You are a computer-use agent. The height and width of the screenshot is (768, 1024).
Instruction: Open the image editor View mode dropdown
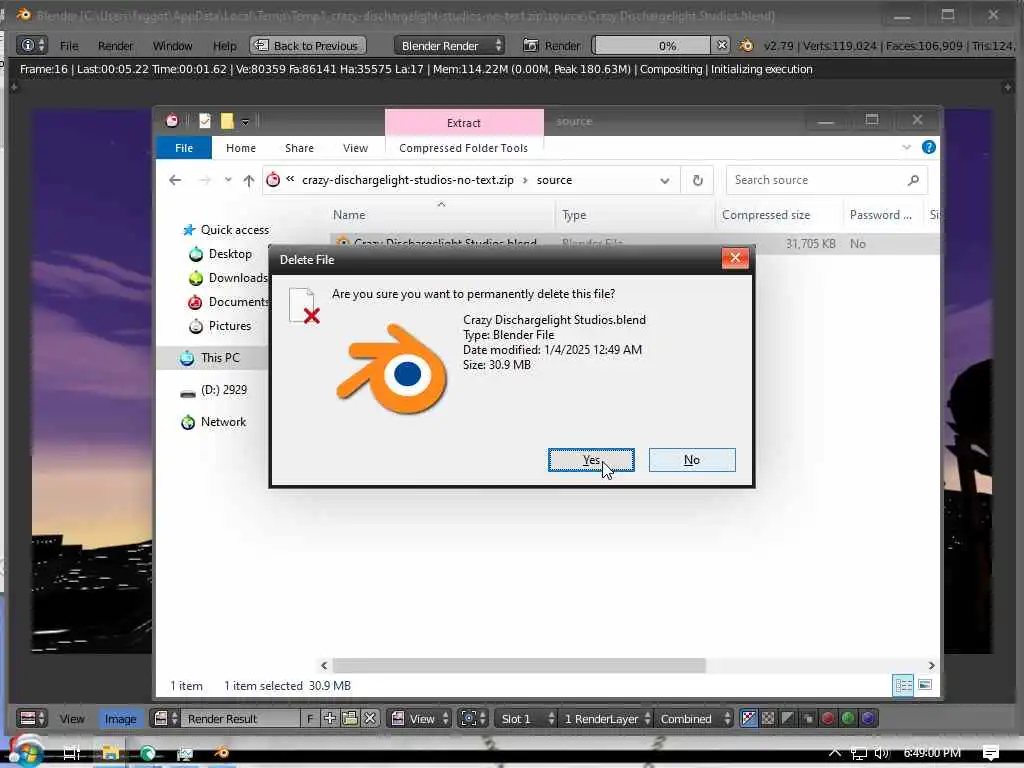tap(421, 718)
